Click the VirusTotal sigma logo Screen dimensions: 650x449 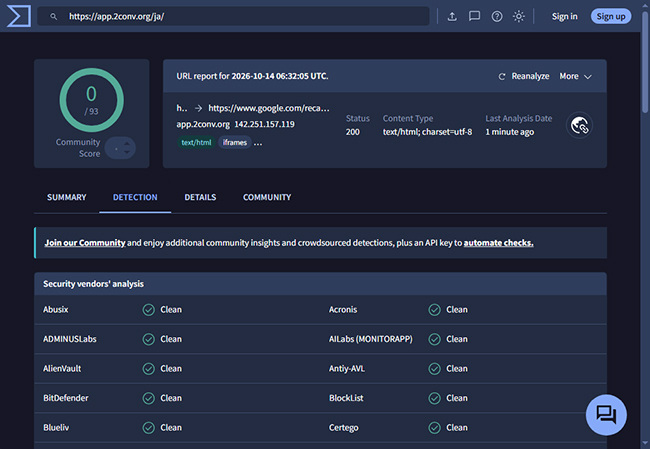(19, 16)
